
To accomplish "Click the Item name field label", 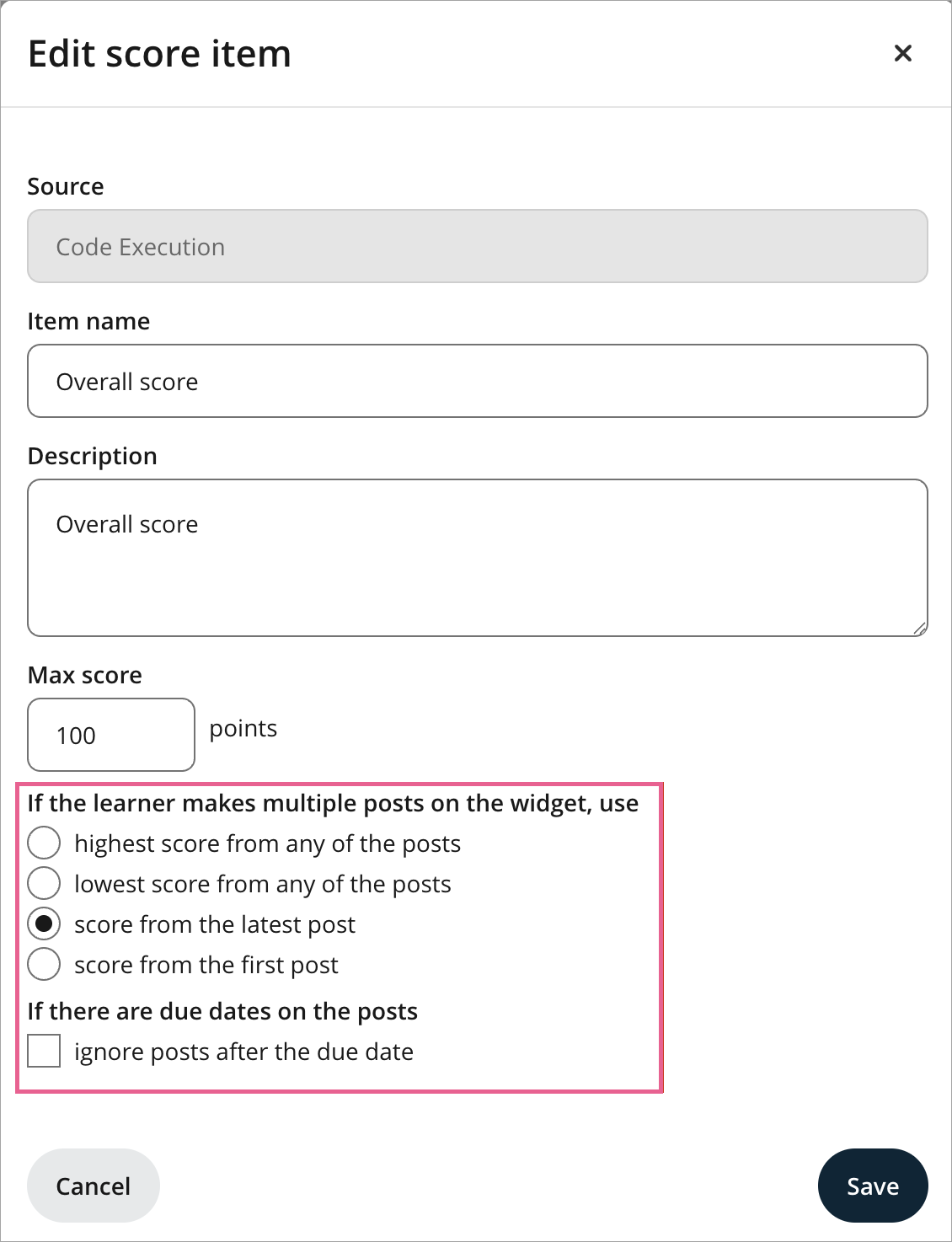I will point(89,321).
